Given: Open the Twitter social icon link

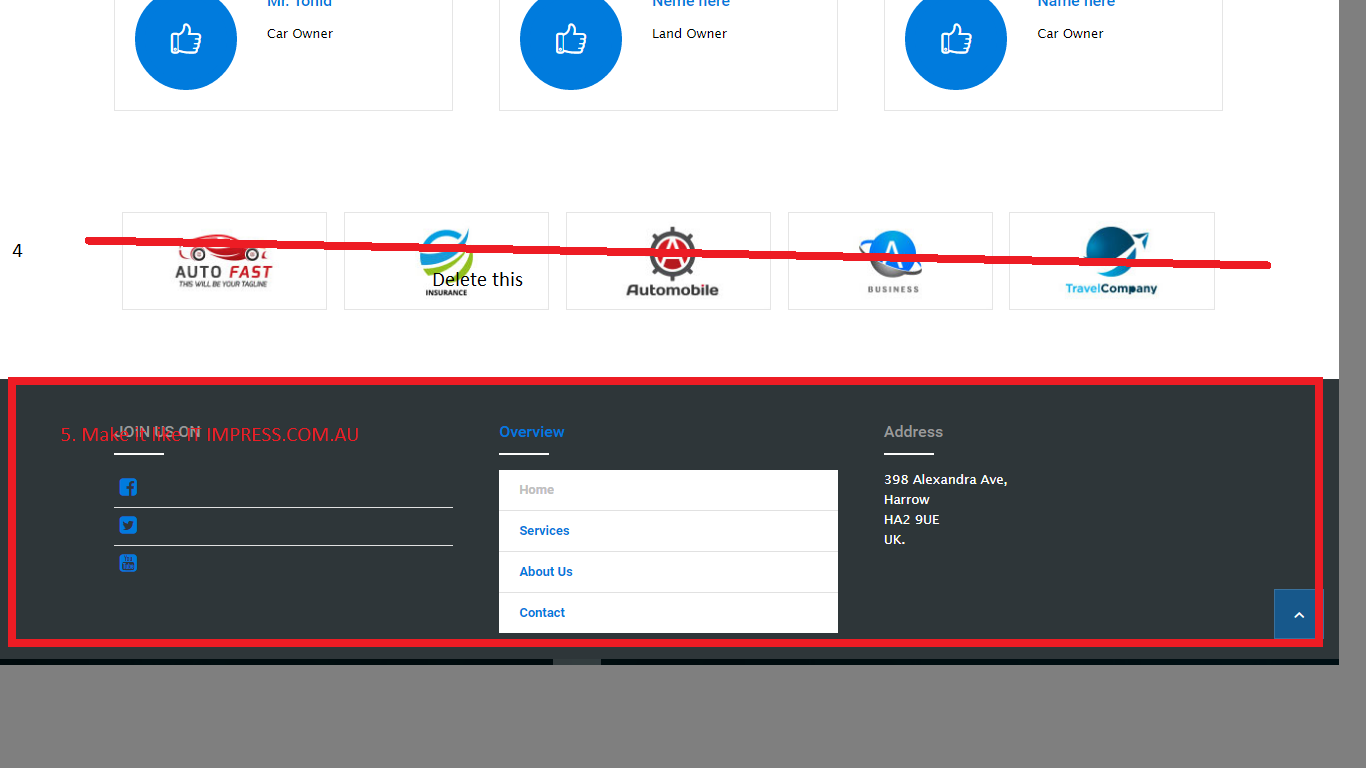Looking at the screenshot, I should [x=128, y=525].
